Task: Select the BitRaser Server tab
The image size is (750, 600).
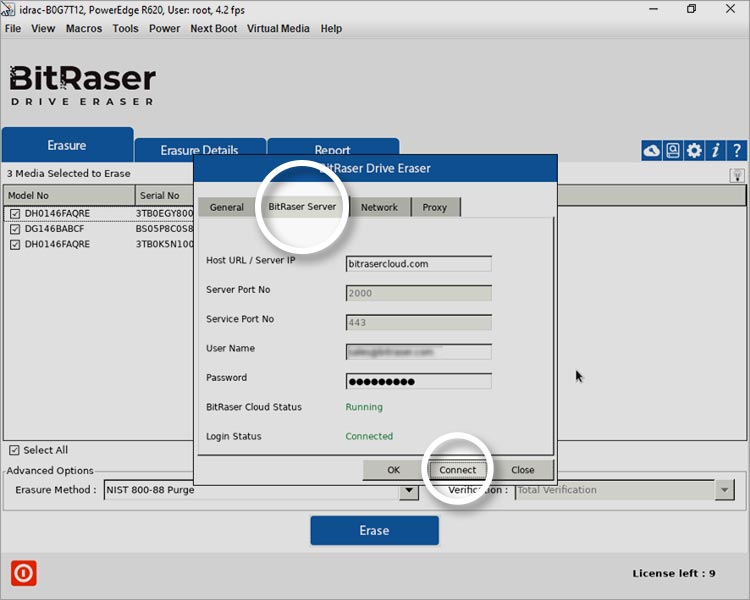Action: (302, 207)
